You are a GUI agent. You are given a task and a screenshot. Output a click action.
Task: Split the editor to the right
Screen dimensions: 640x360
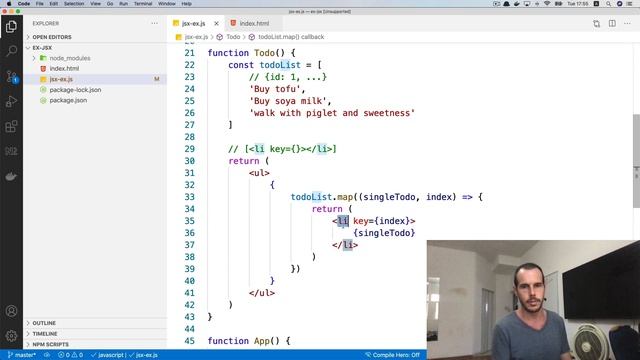612,23
